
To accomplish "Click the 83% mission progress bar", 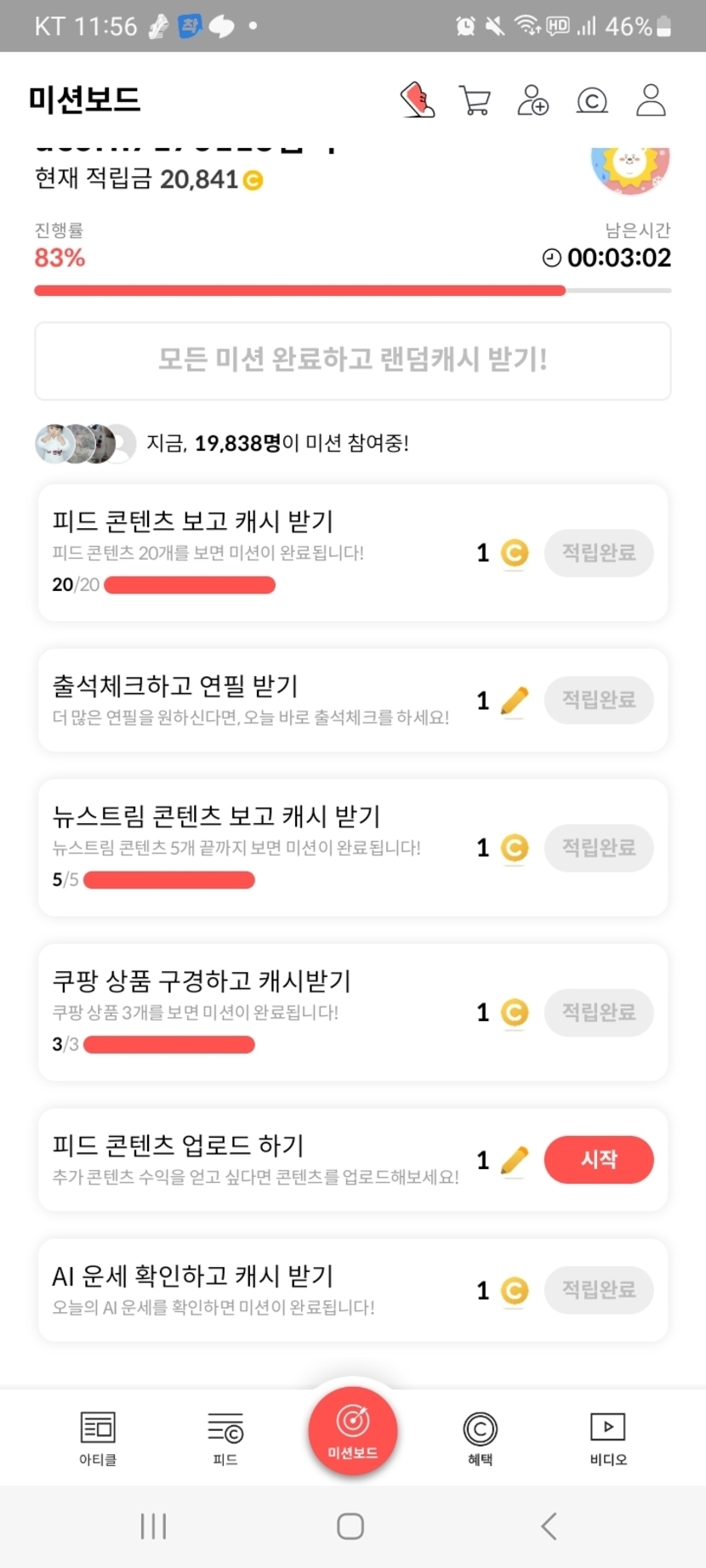I will click(x=352, y=291).
